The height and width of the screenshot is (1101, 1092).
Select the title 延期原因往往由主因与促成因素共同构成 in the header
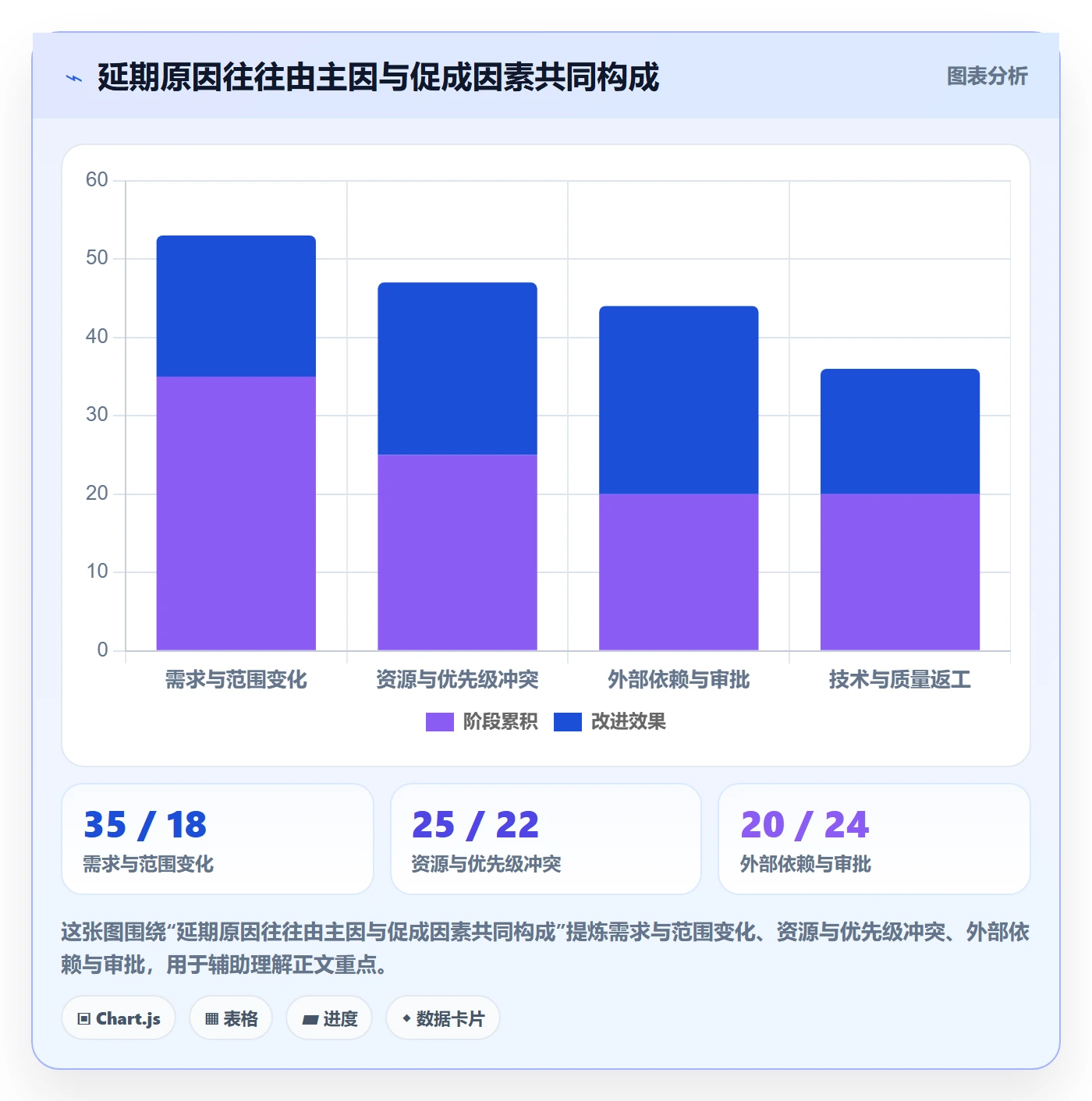(x=378, y=77)
